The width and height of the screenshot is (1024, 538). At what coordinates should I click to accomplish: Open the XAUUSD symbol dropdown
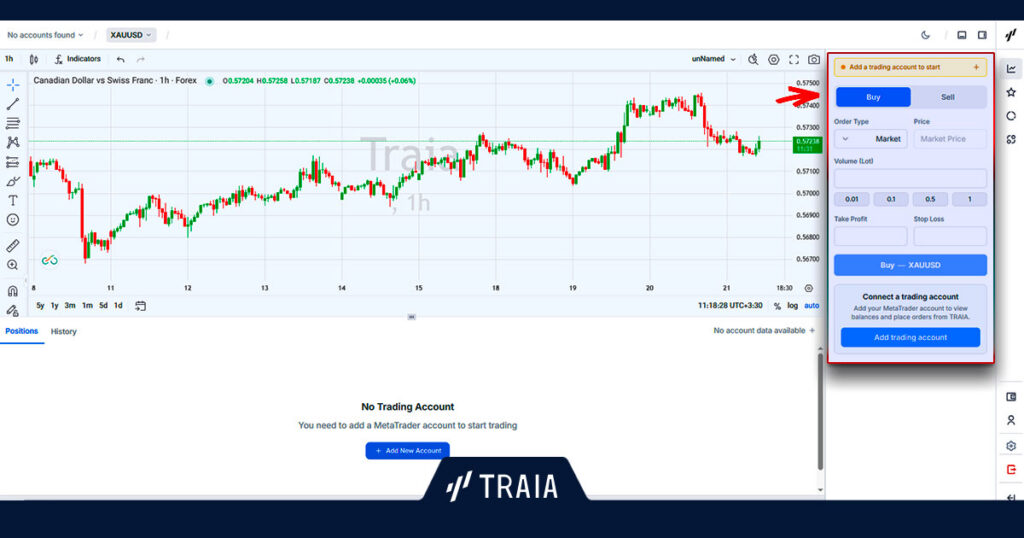(131, 35)
